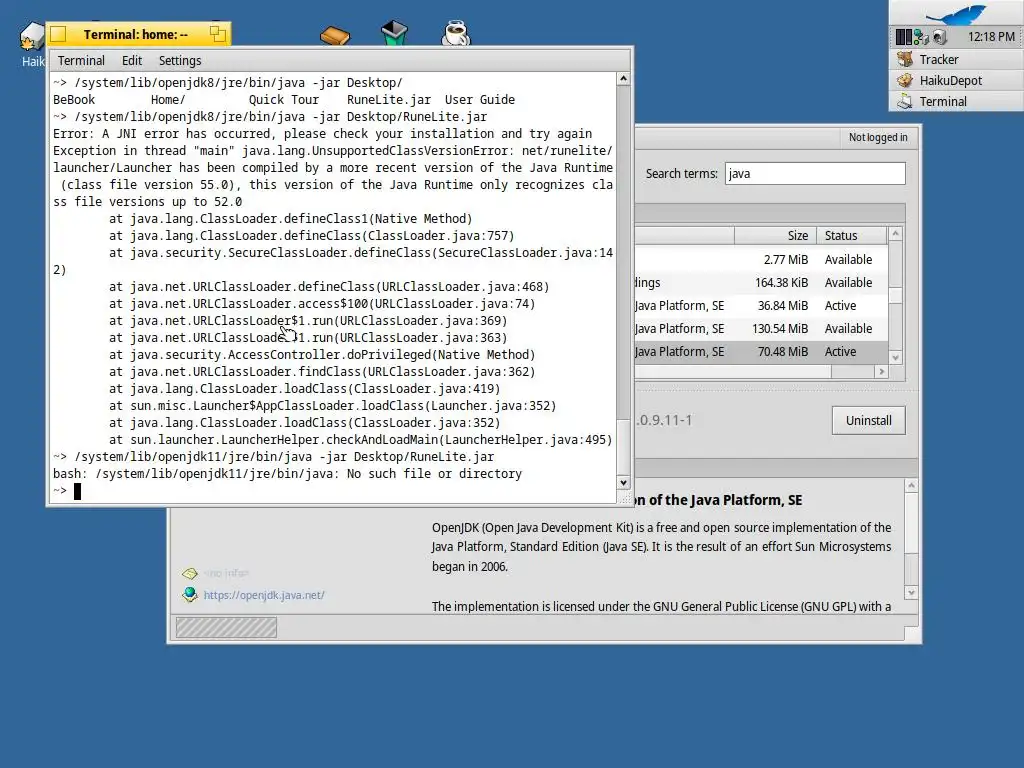The width and height of the screenshot is (1024, 768).
Task: Click the speaker volume tray icon
Action: coord(939,37)
